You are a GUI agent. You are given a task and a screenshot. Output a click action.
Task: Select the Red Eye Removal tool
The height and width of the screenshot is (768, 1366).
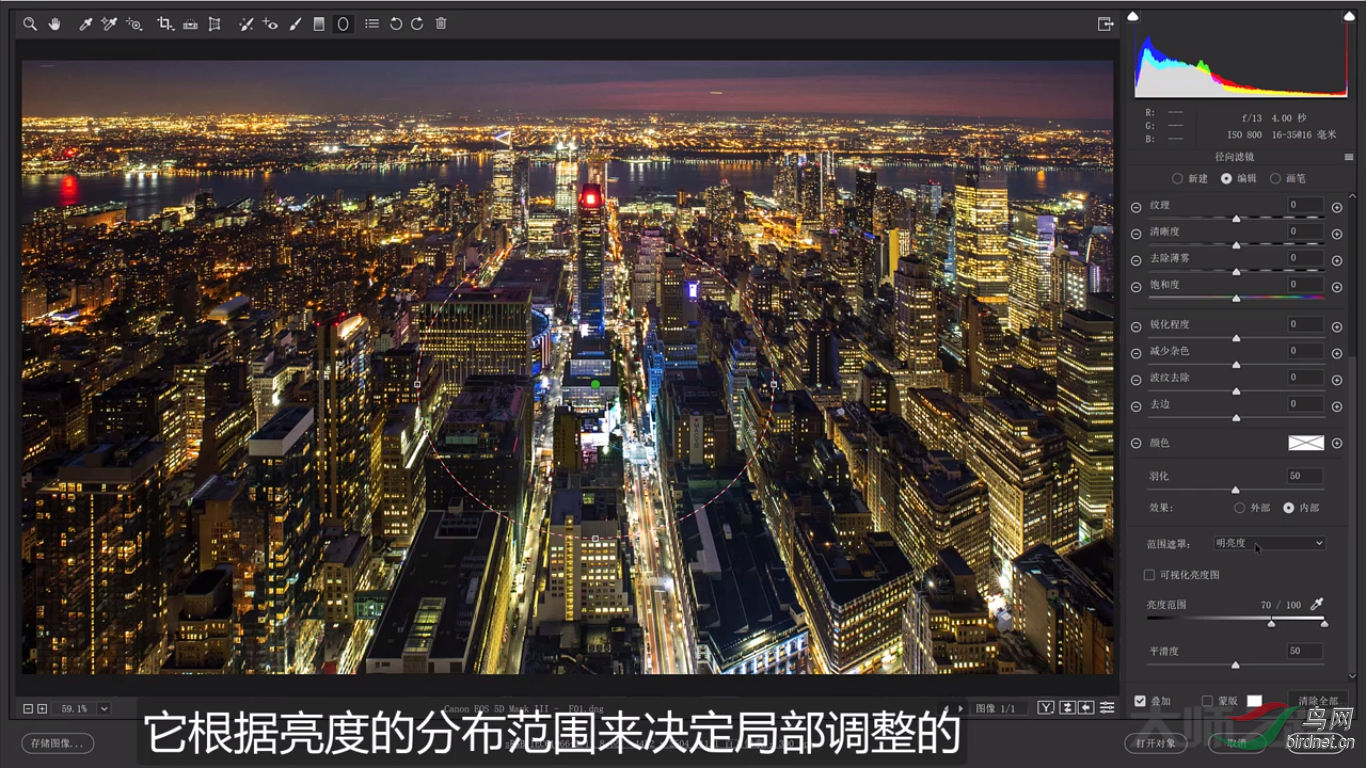tap(270, 23)
